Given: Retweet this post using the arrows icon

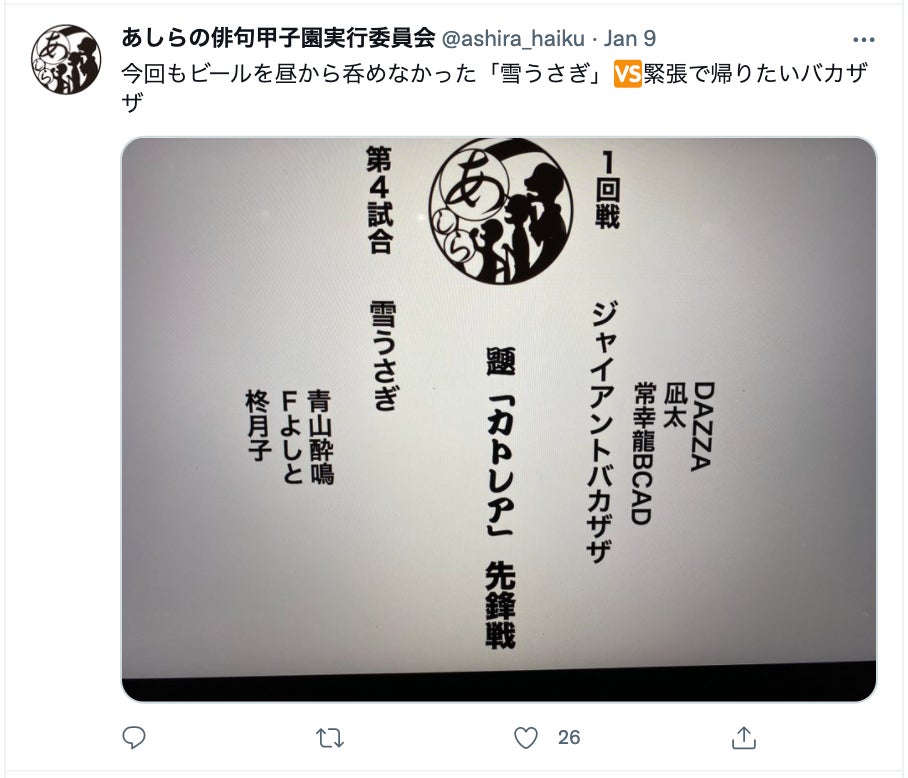Looking at the screenshot, I should pyautogui.click(x=330, y=738).
